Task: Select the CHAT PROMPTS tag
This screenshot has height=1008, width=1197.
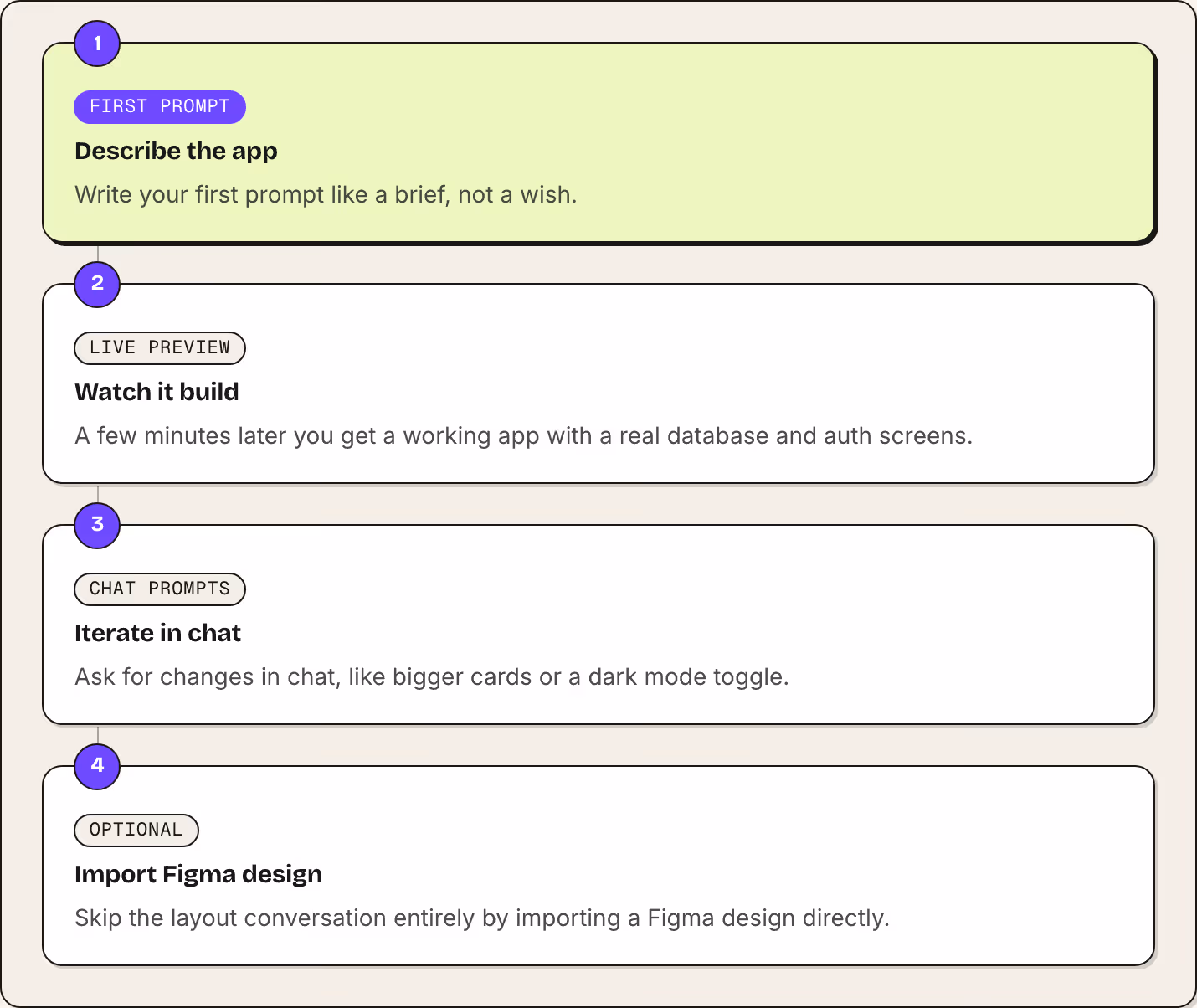Action: coord(160,589)
